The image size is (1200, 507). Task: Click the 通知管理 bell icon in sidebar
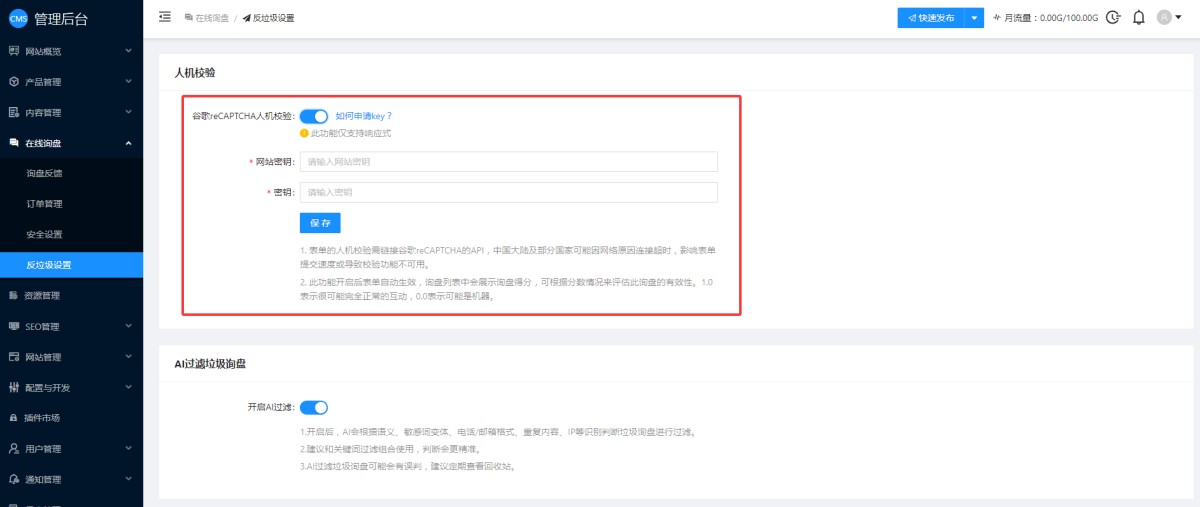[14, 479]
